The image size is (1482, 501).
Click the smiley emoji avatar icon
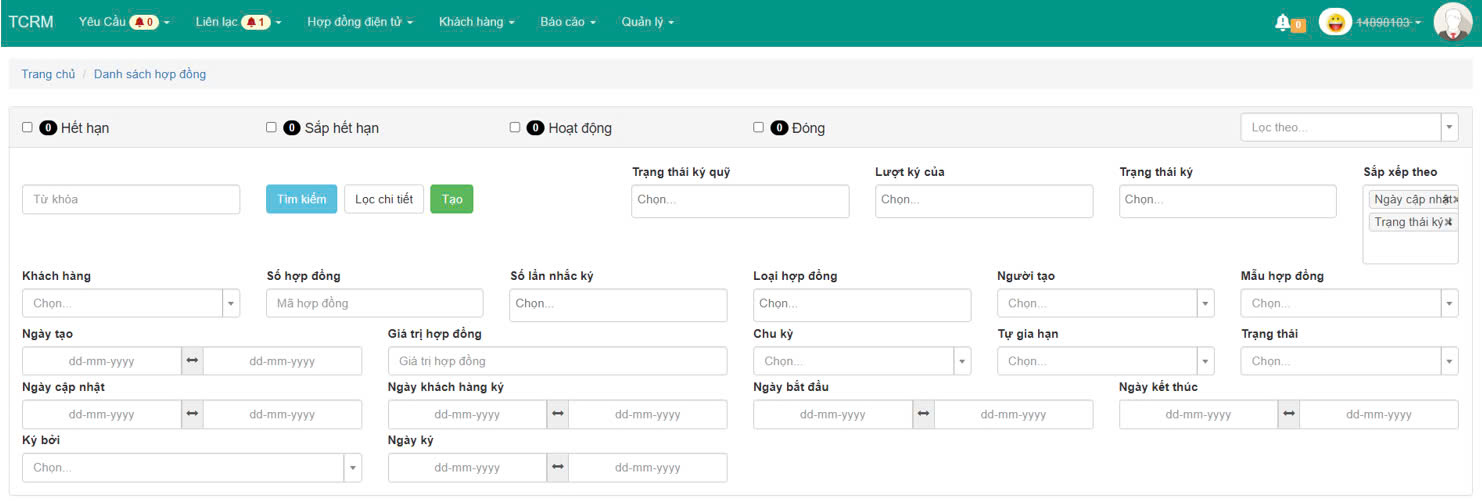coord(1335,22)
